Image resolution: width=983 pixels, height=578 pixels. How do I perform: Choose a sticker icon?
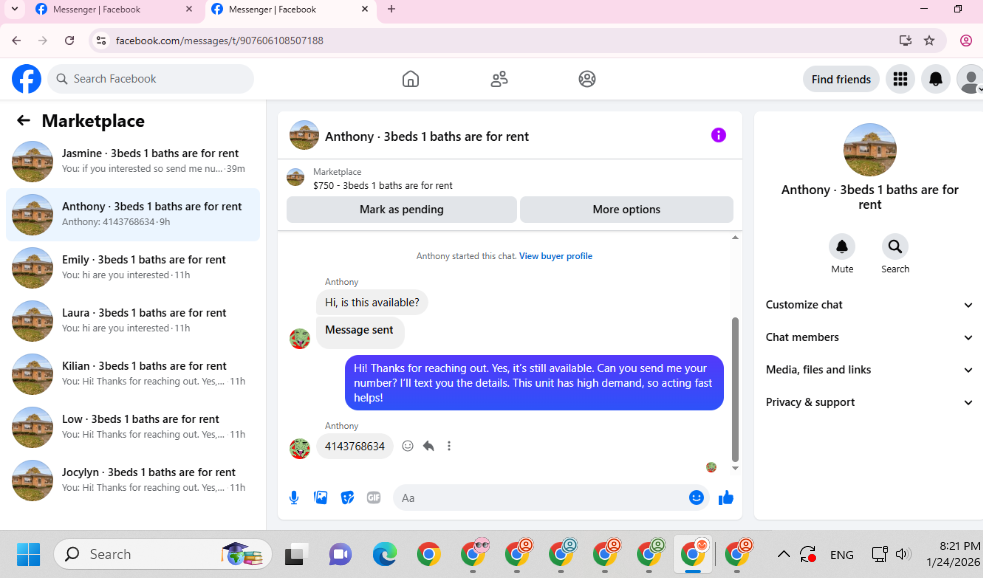[347, 498]
